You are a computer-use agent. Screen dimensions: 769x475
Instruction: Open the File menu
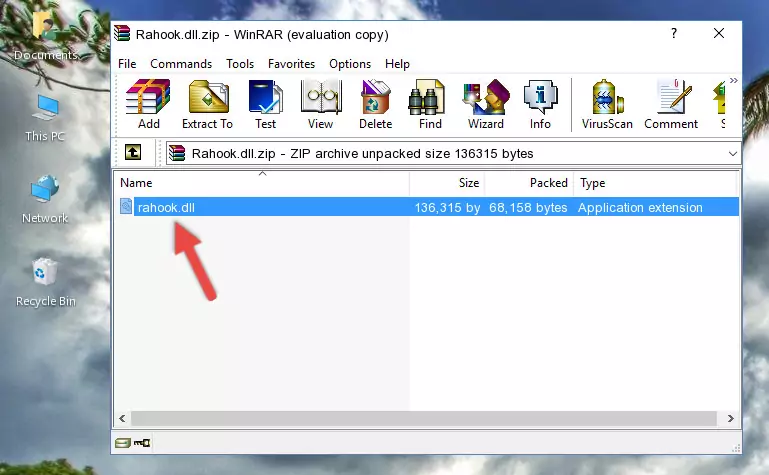pos(127,64)
